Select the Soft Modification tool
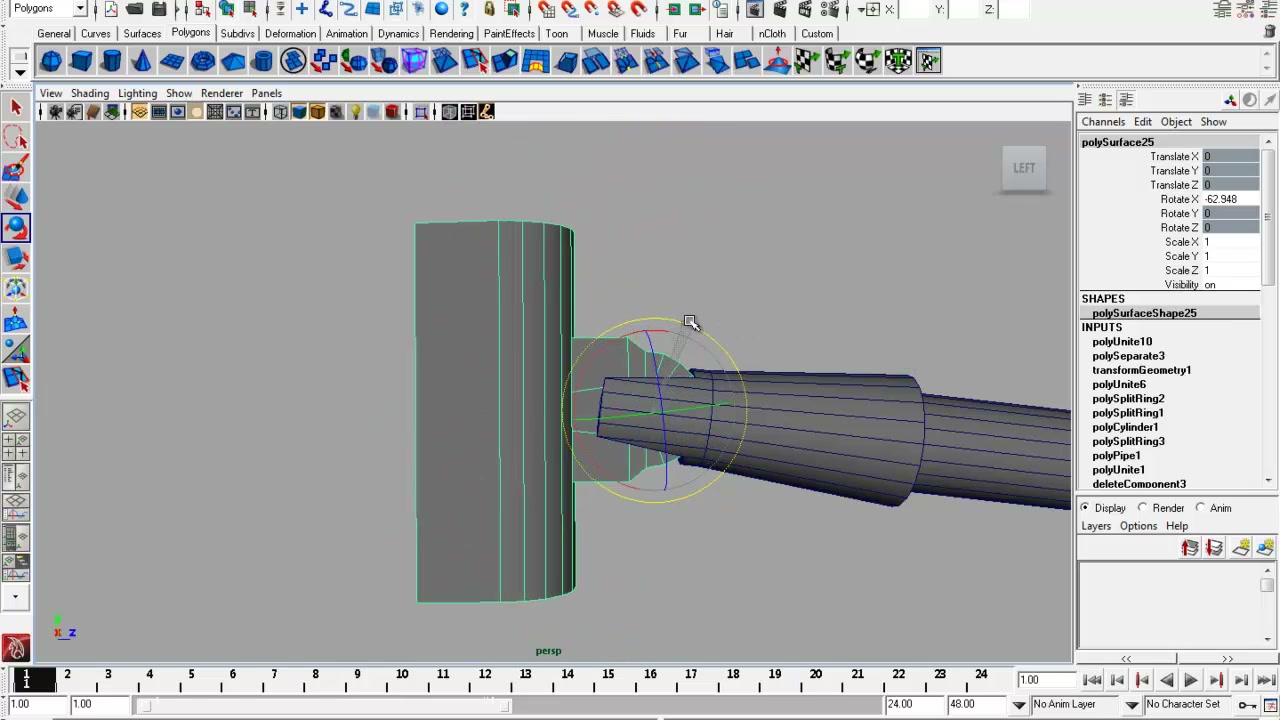 [x=15, y=319]
